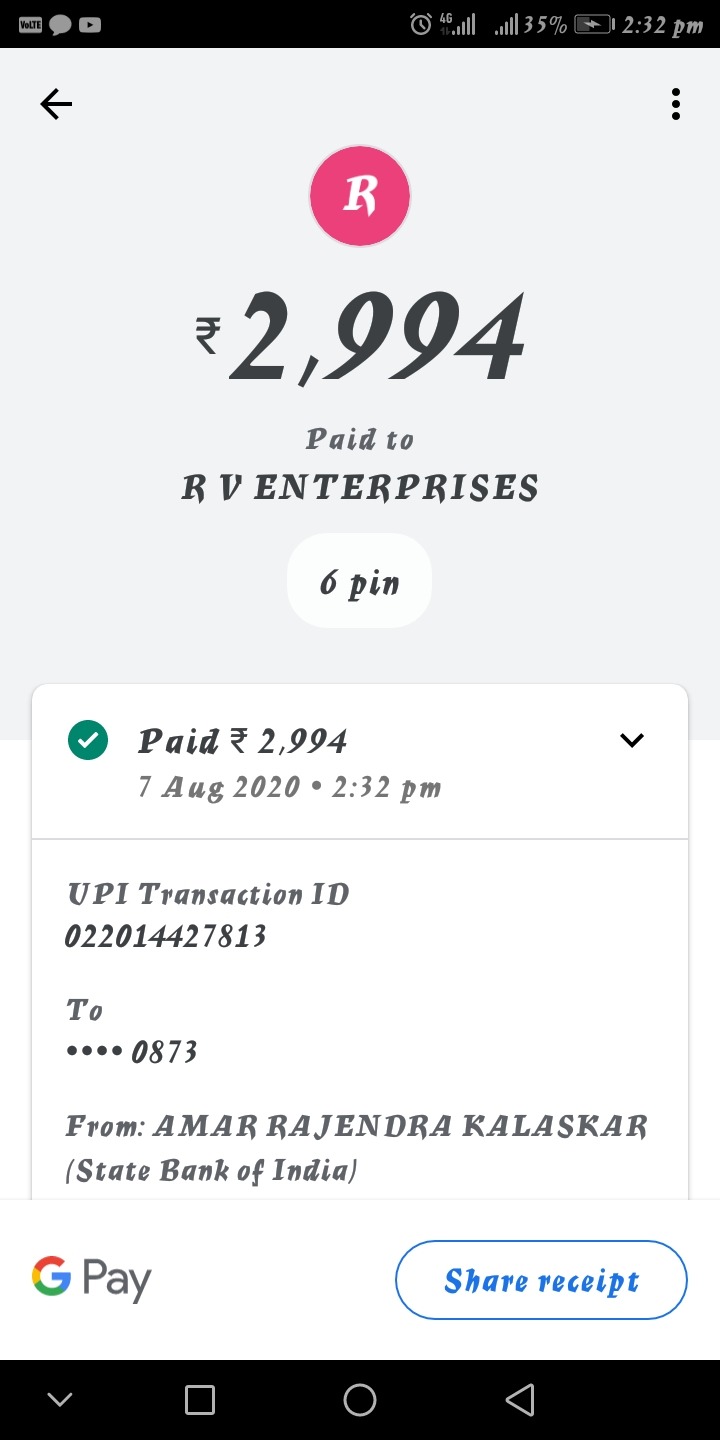
Task: Tap the back arrow icon
Action: click(x=56, y=104)
